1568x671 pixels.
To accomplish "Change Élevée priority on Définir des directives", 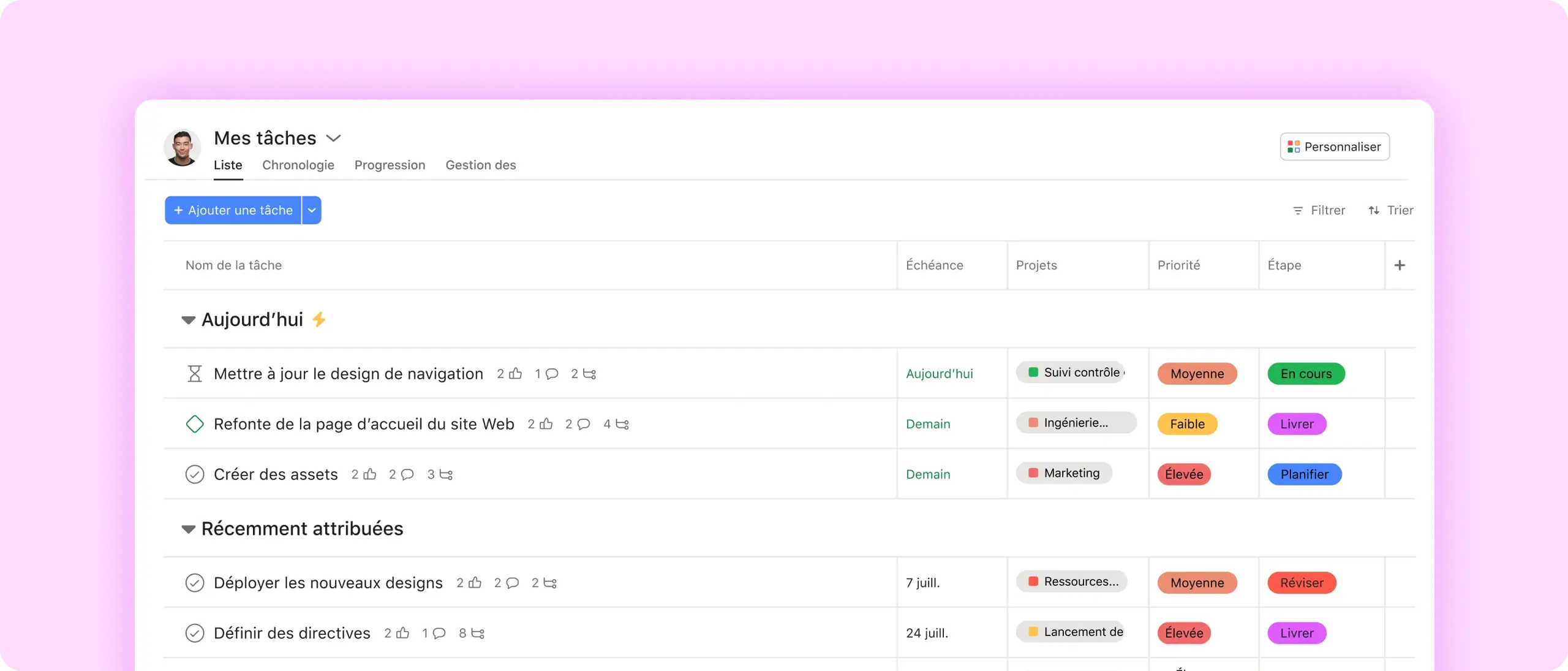I will pos(1184,633).
